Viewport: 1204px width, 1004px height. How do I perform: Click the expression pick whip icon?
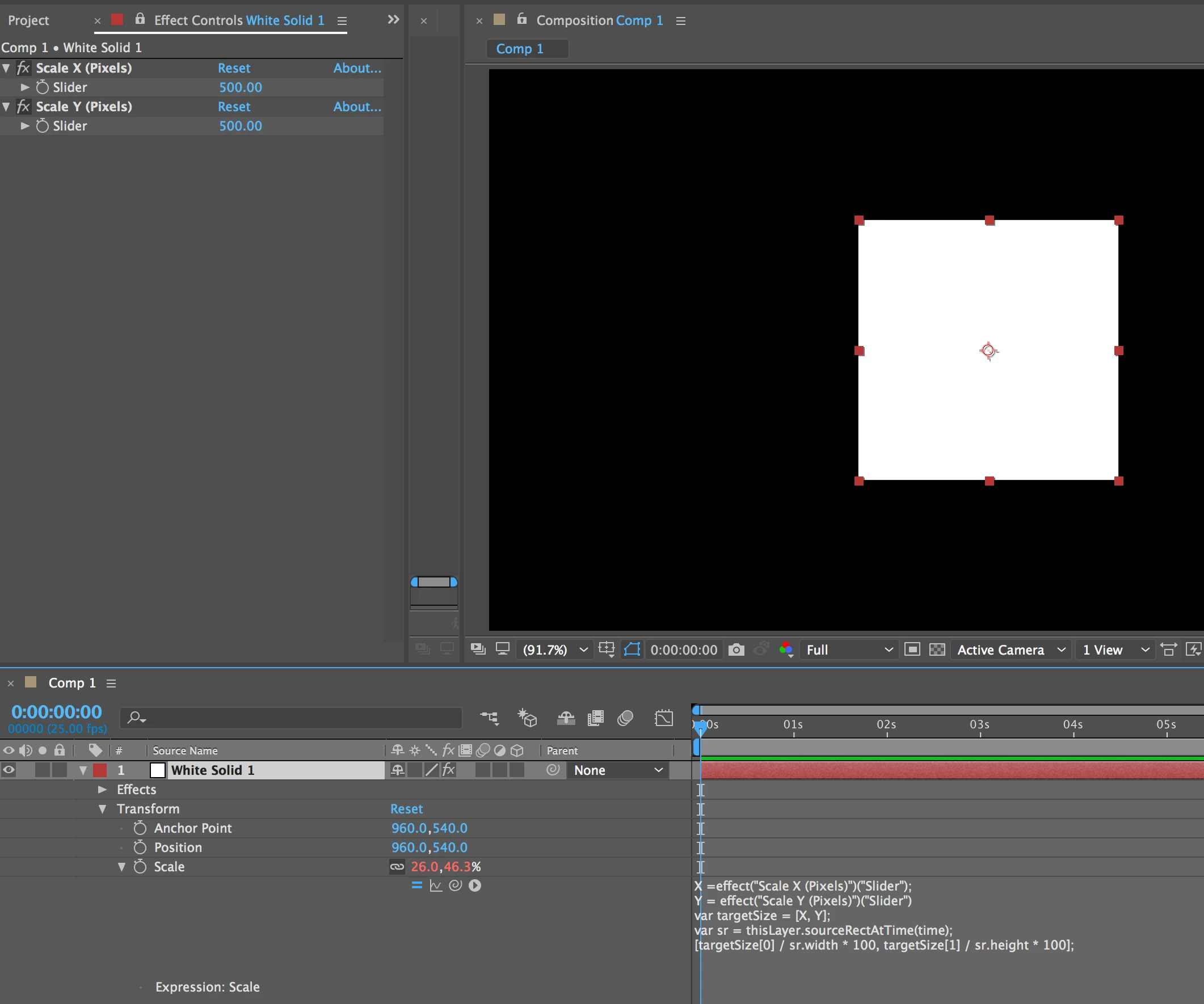[x=455, y=885]
